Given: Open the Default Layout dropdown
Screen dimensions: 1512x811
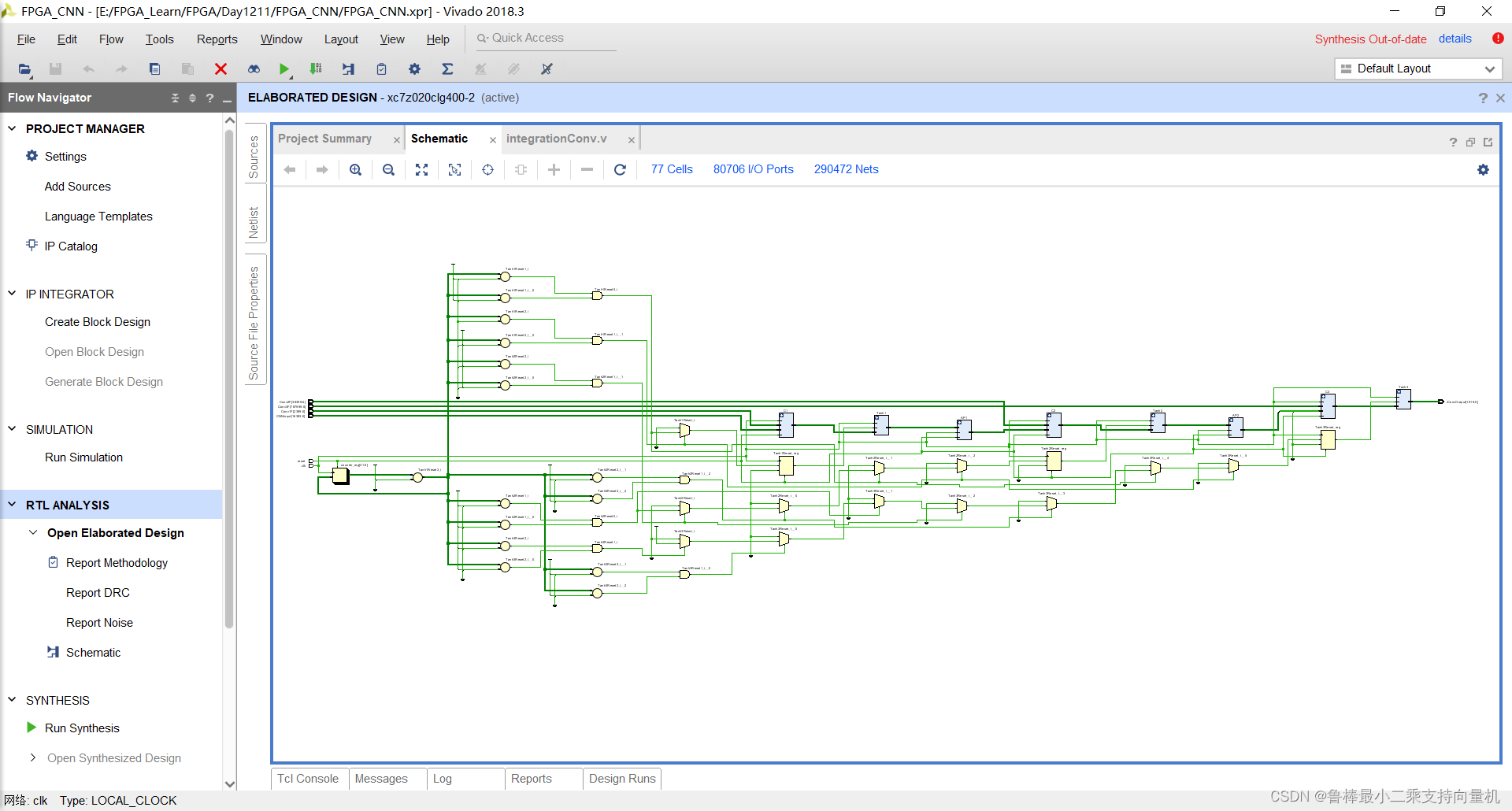Looking at the screenshot, I should [1488, 69].
